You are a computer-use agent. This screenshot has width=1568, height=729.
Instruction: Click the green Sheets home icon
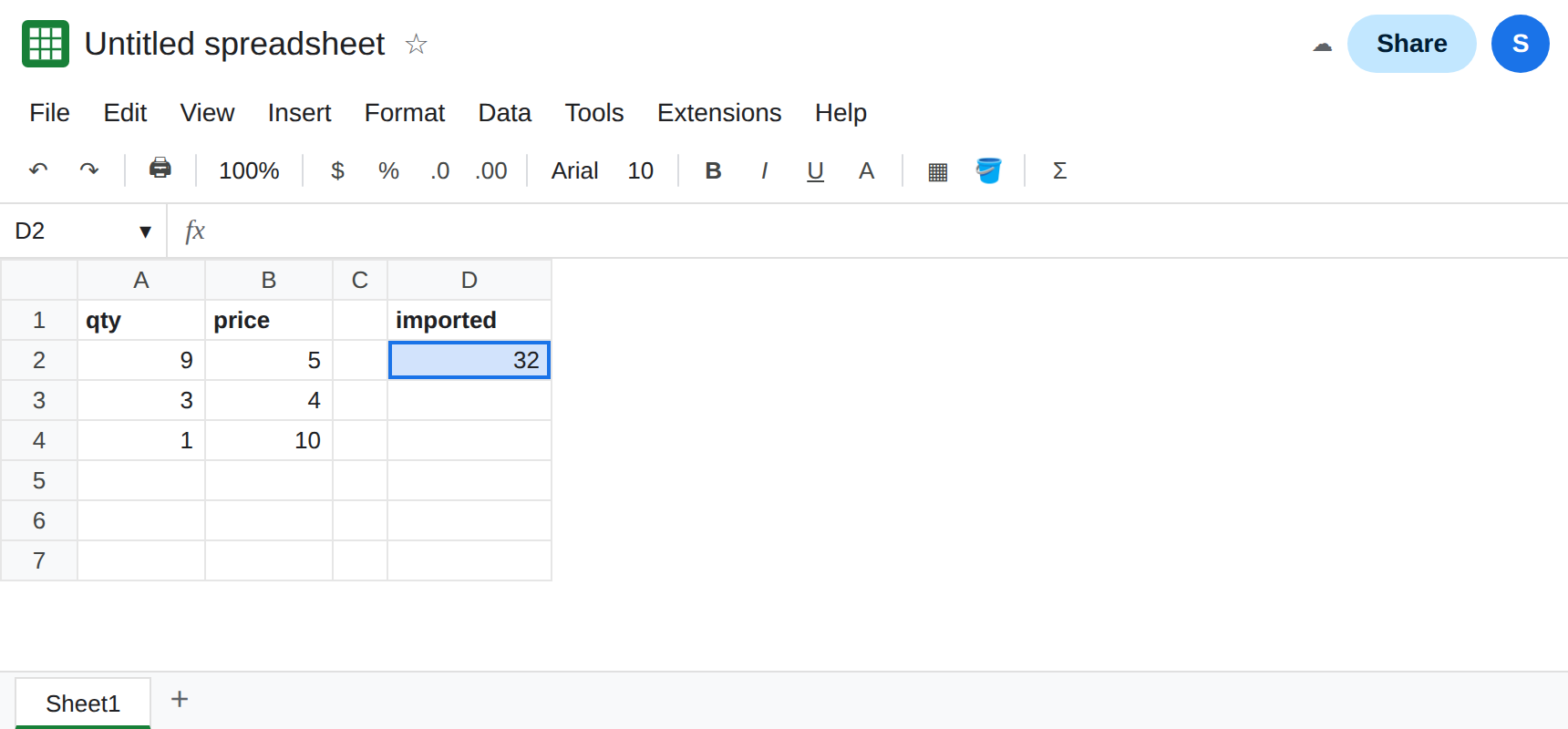pos(46,44)
